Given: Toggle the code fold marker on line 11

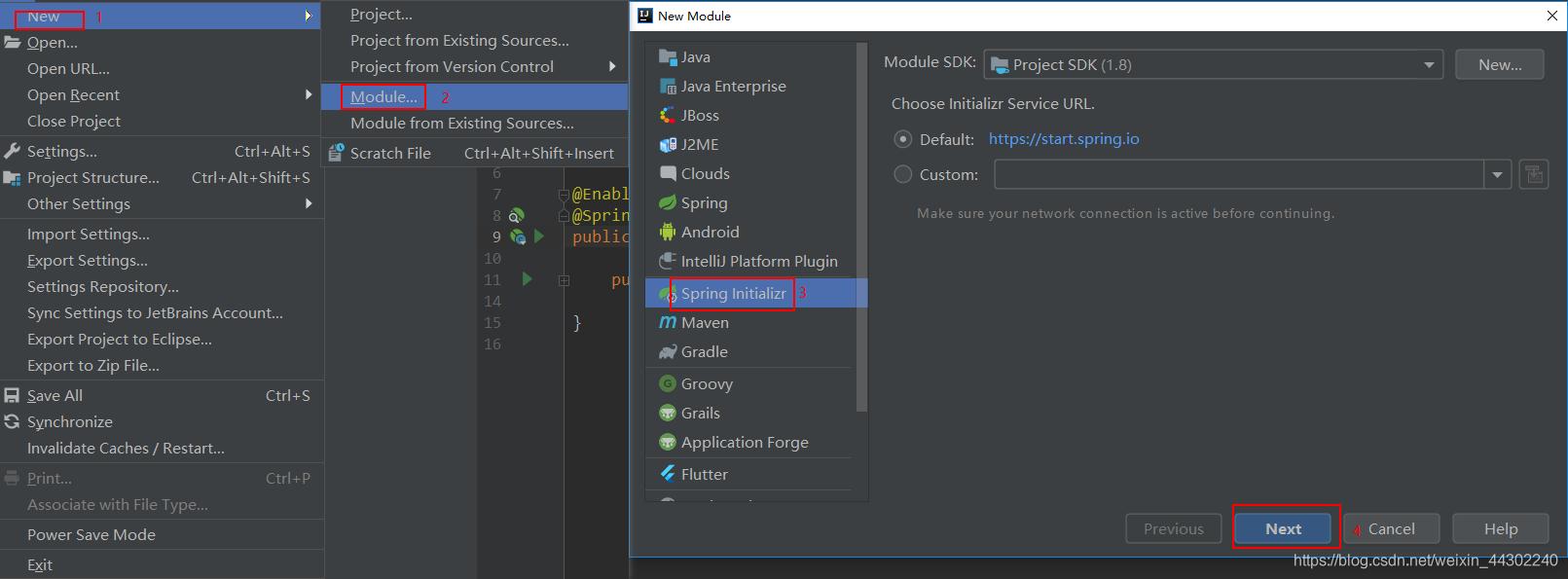Looking at the screenshot, I should click(x=564, y=280).
